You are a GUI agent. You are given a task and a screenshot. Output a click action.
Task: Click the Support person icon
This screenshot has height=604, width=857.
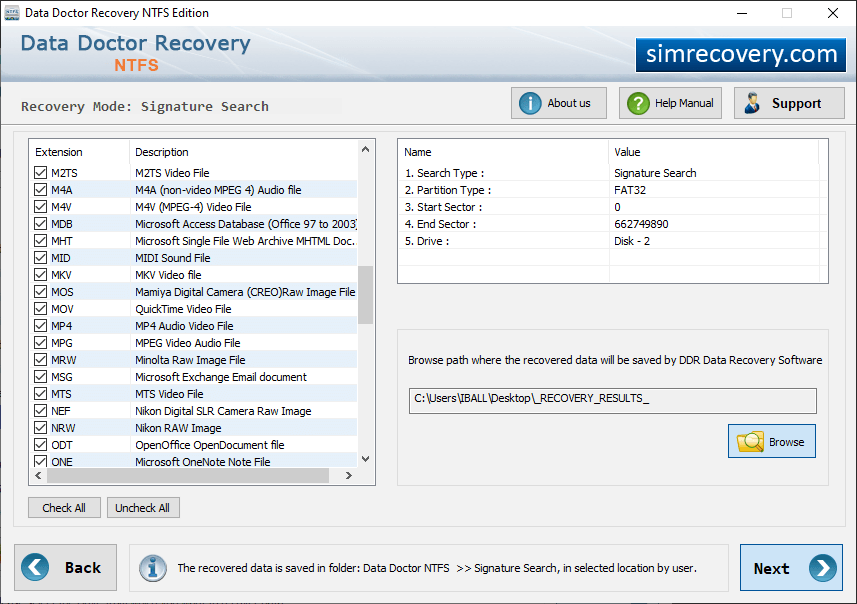tap(753, 103)
